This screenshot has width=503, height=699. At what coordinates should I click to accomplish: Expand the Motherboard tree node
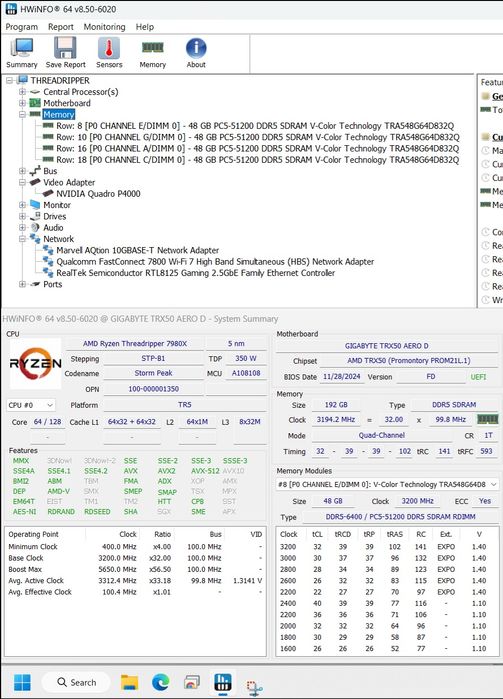tap(22, 103)
